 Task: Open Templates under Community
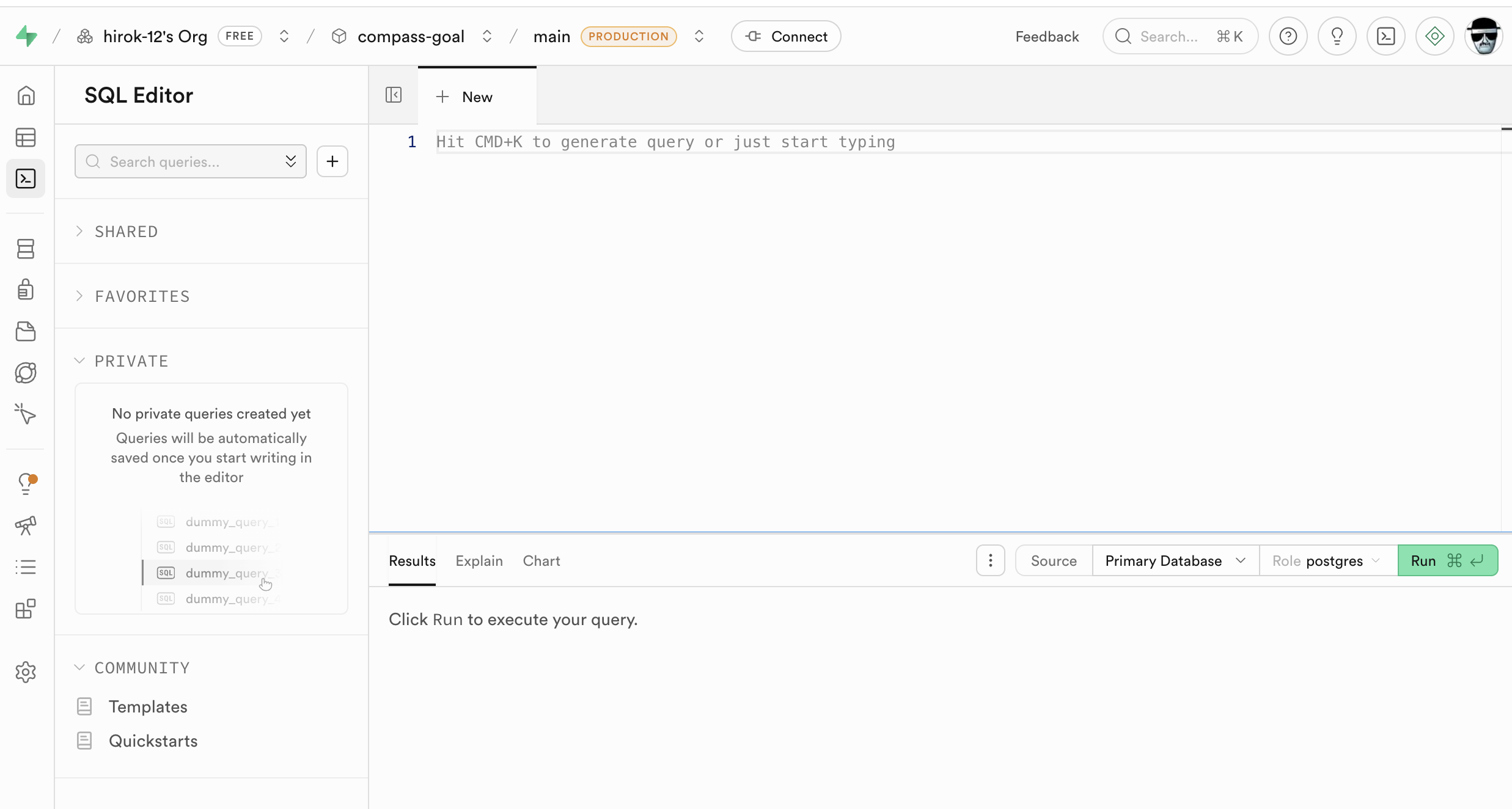(148, 706)
